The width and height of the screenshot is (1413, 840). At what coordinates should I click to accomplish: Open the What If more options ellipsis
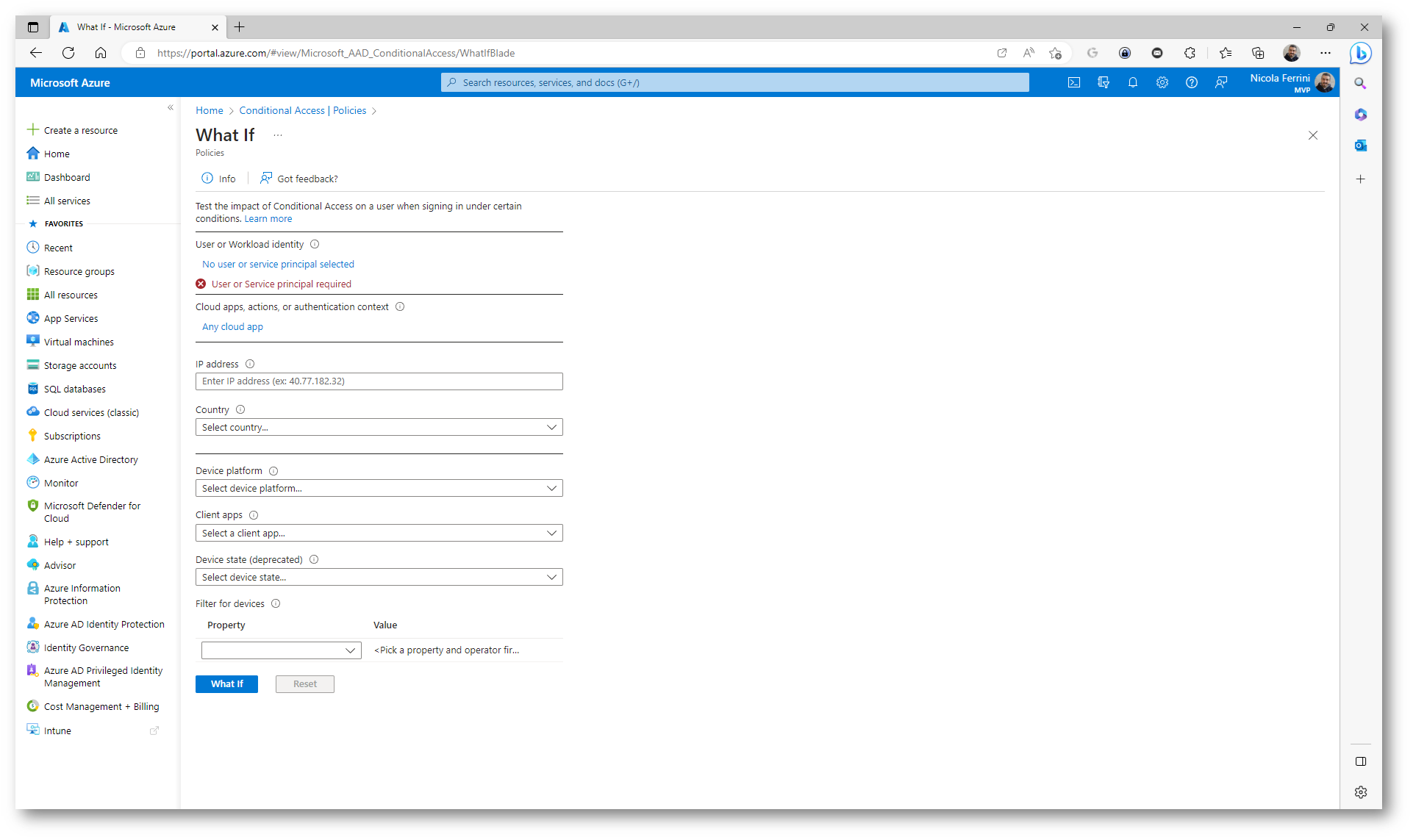278,135
